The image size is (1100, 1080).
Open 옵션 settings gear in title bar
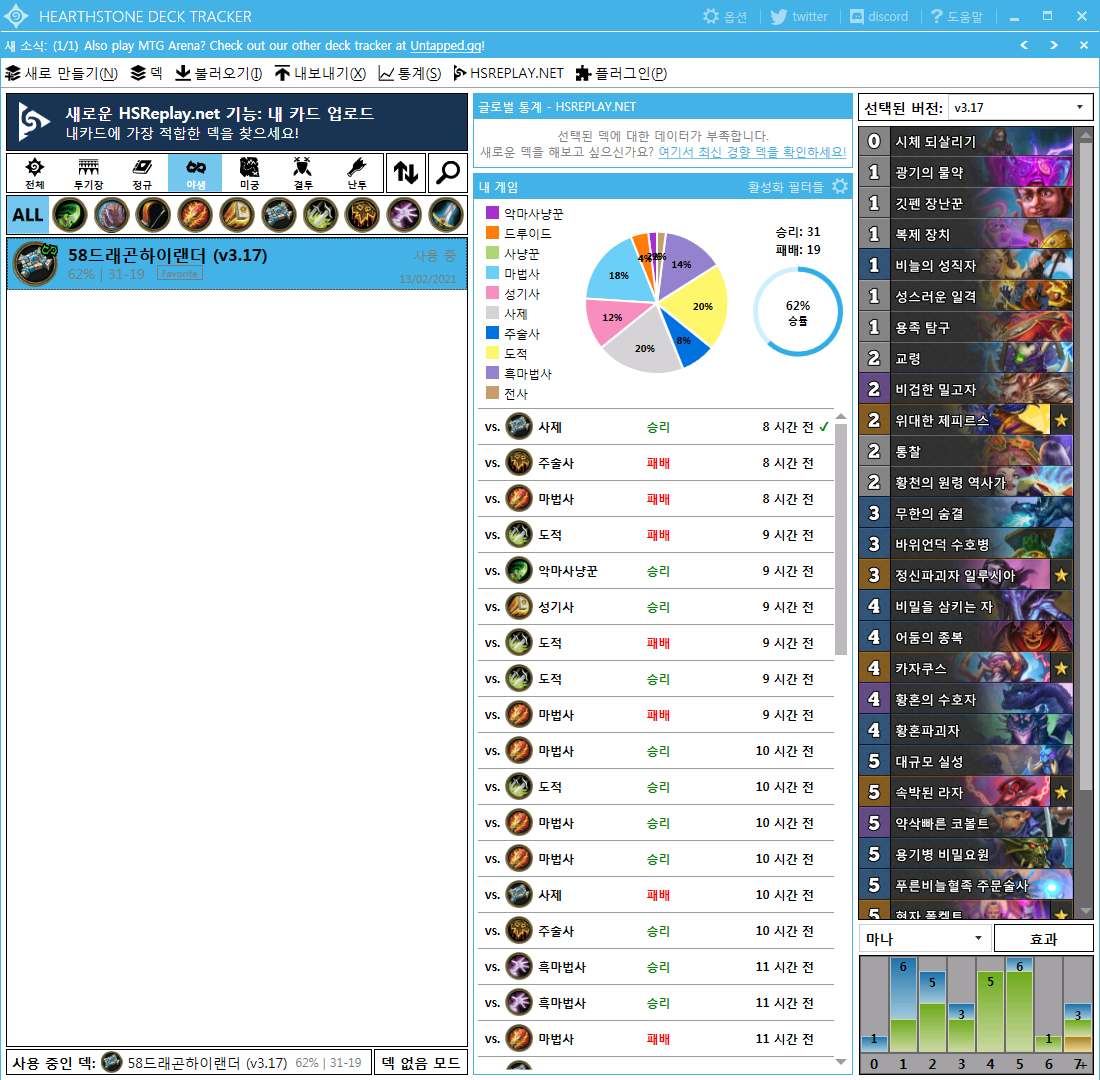coord(725,16)
